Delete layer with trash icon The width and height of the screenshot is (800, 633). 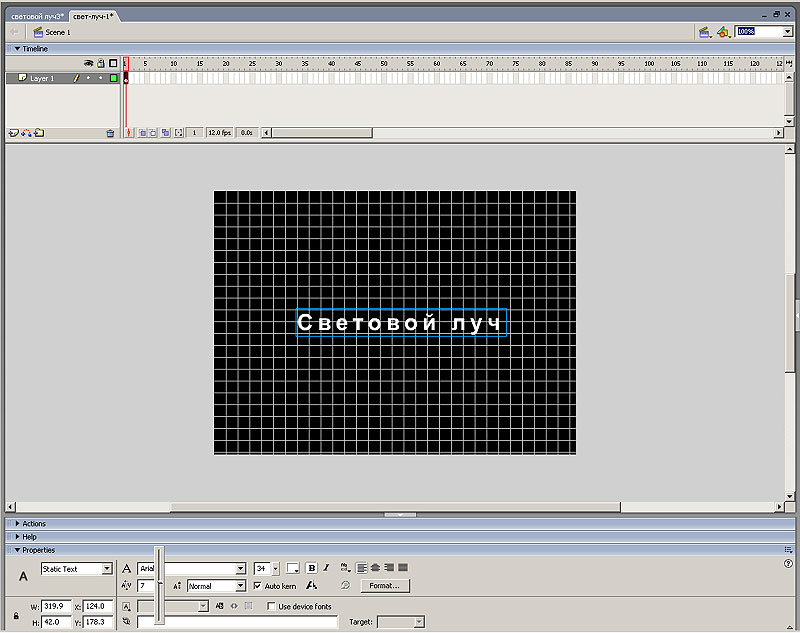[x=110, y=132]
